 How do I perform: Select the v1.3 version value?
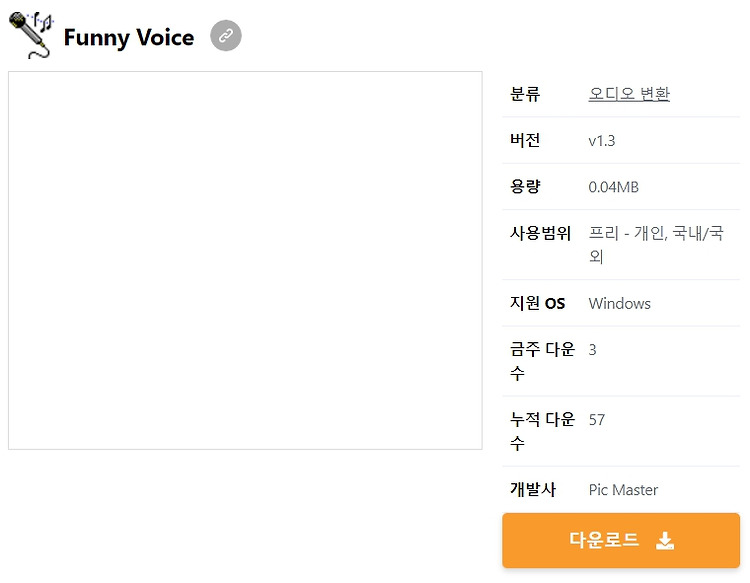coord(602,141)
